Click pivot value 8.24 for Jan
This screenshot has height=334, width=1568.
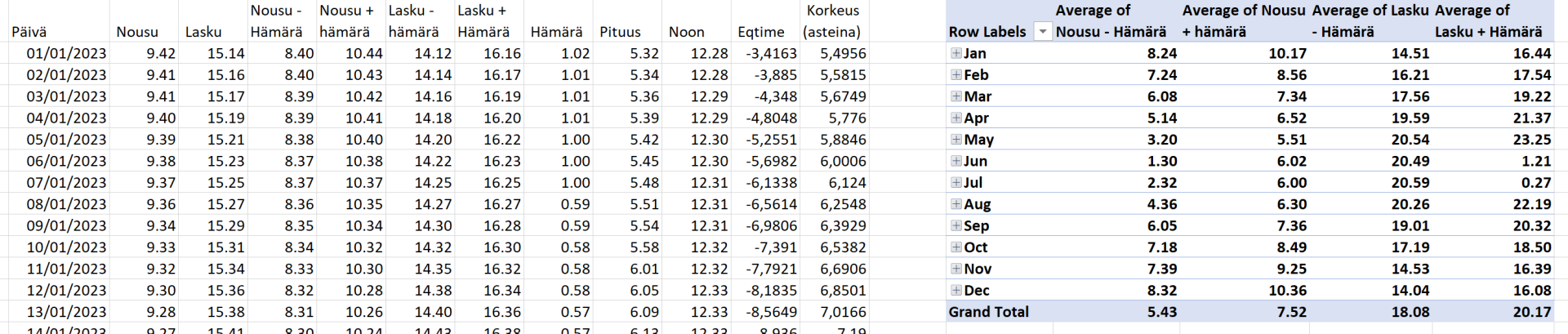click(1115, 53)
